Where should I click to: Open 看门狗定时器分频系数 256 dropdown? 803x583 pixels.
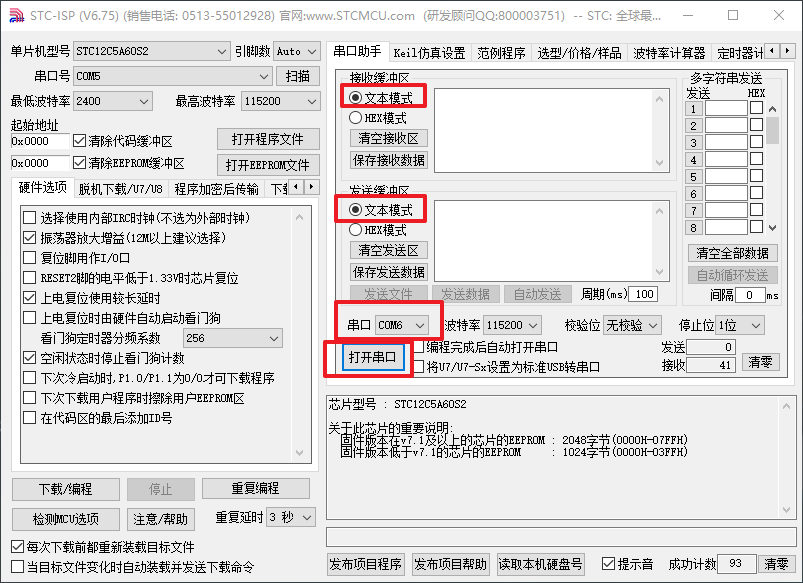click(233, 338)
